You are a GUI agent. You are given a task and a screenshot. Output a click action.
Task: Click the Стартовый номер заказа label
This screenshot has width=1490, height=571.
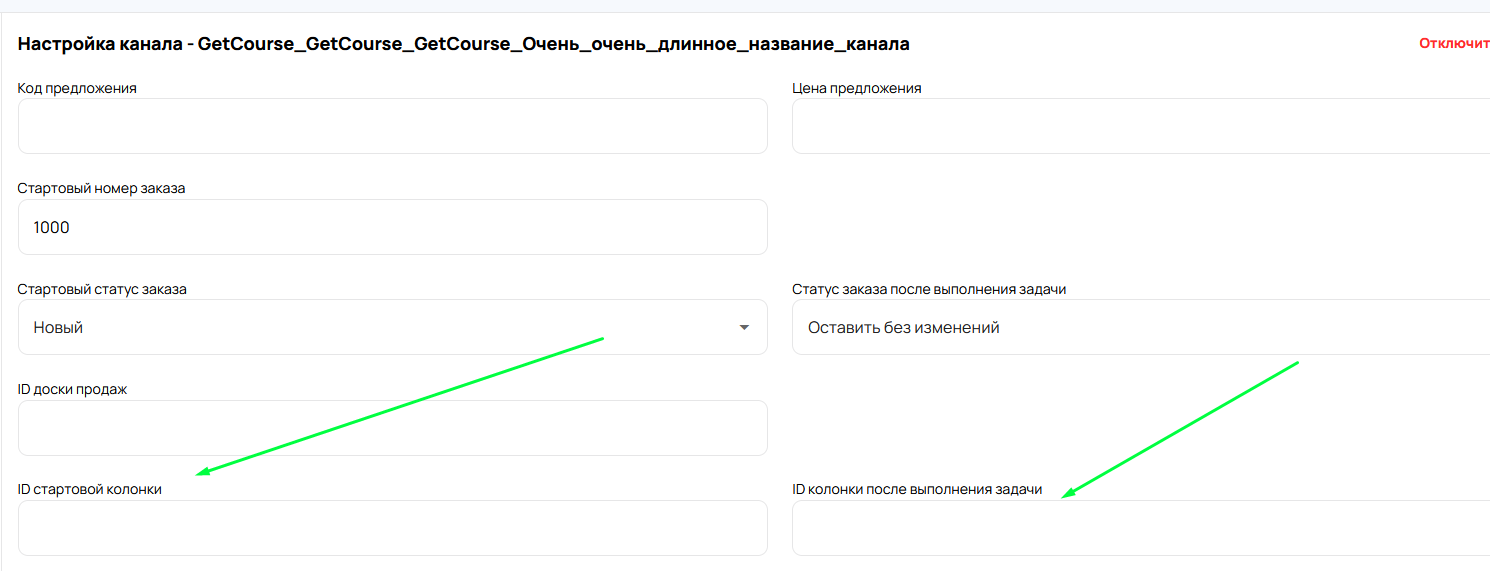pyautogui.click(x=101, y=188)
